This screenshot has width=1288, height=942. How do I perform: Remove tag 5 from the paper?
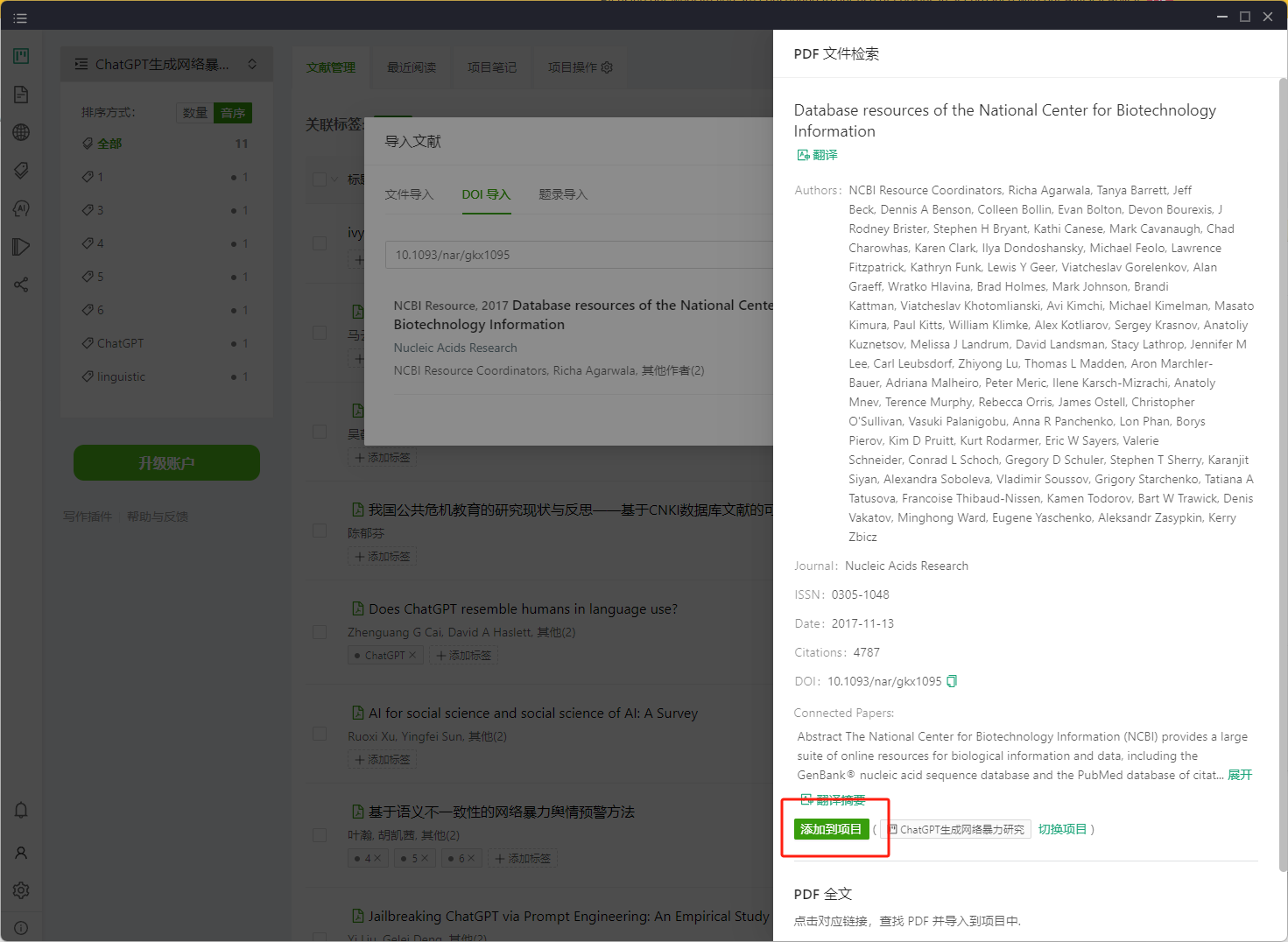coord(425,858)
